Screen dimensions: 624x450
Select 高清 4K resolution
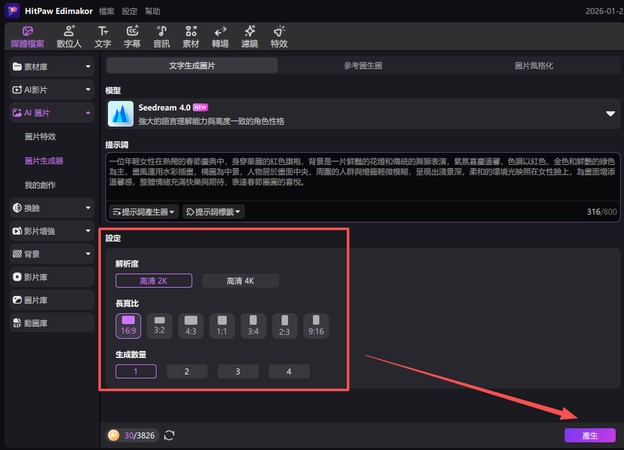240,281
